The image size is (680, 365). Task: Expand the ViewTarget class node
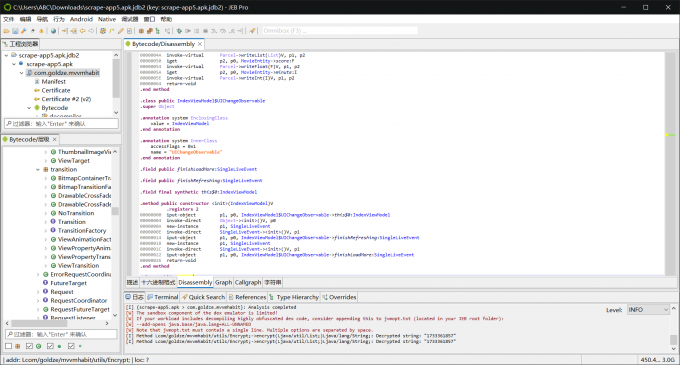[46, 161]
